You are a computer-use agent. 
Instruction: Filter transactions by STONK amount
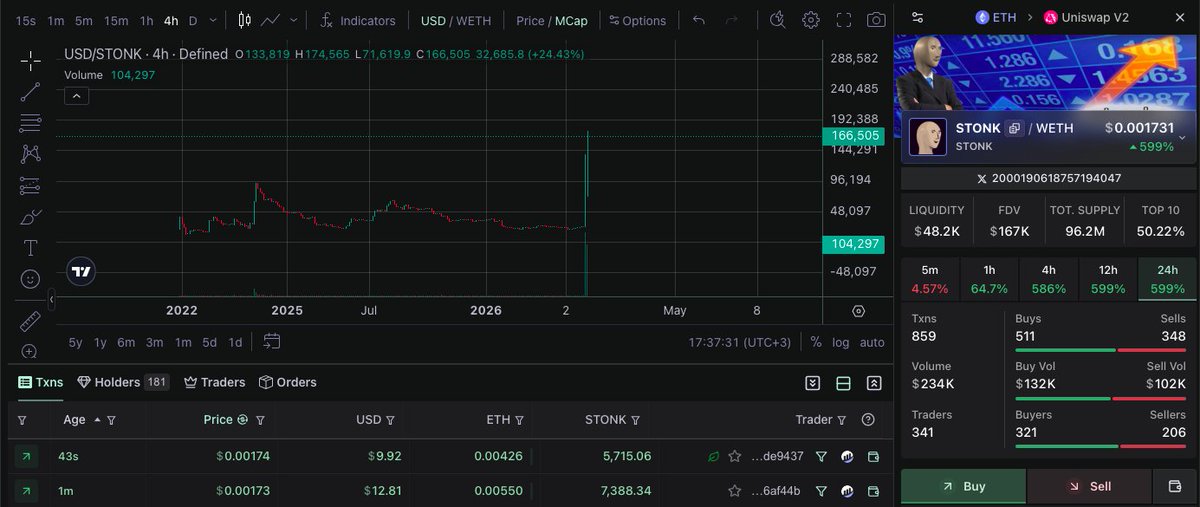click(x=635, y=420)
